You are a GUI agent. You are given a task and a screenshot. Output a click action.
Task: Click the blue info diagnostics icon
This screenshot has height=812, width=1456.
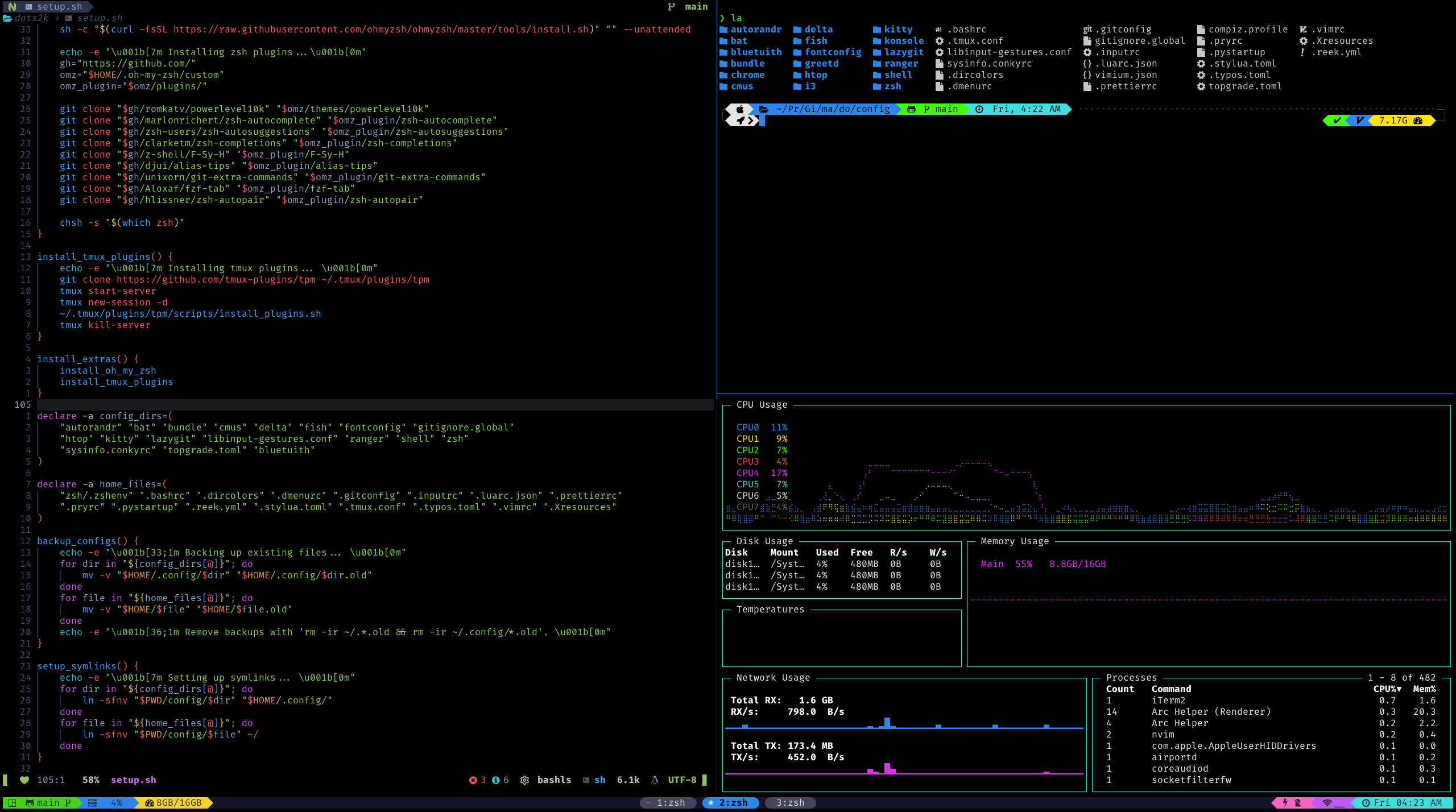point(495,780)
